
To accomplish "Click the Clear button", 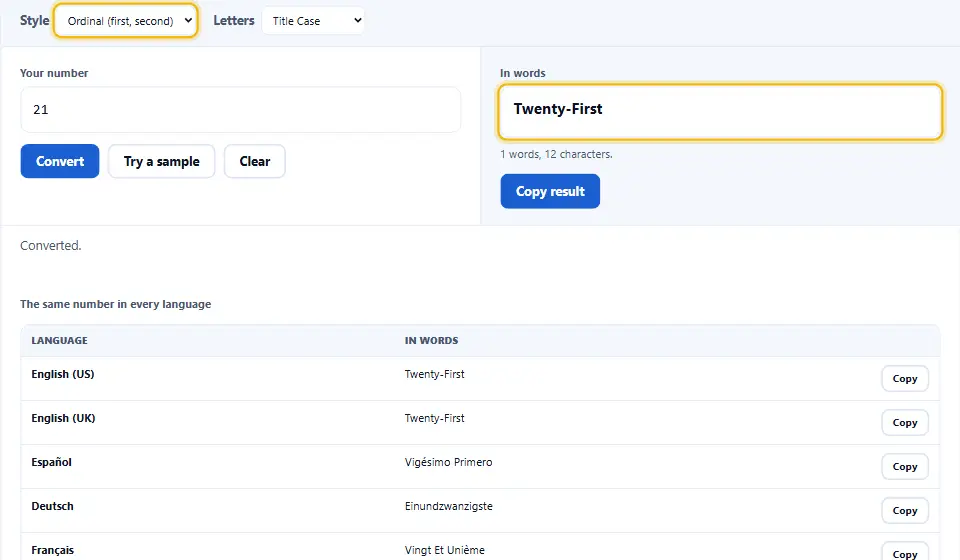I will point(255,161).
